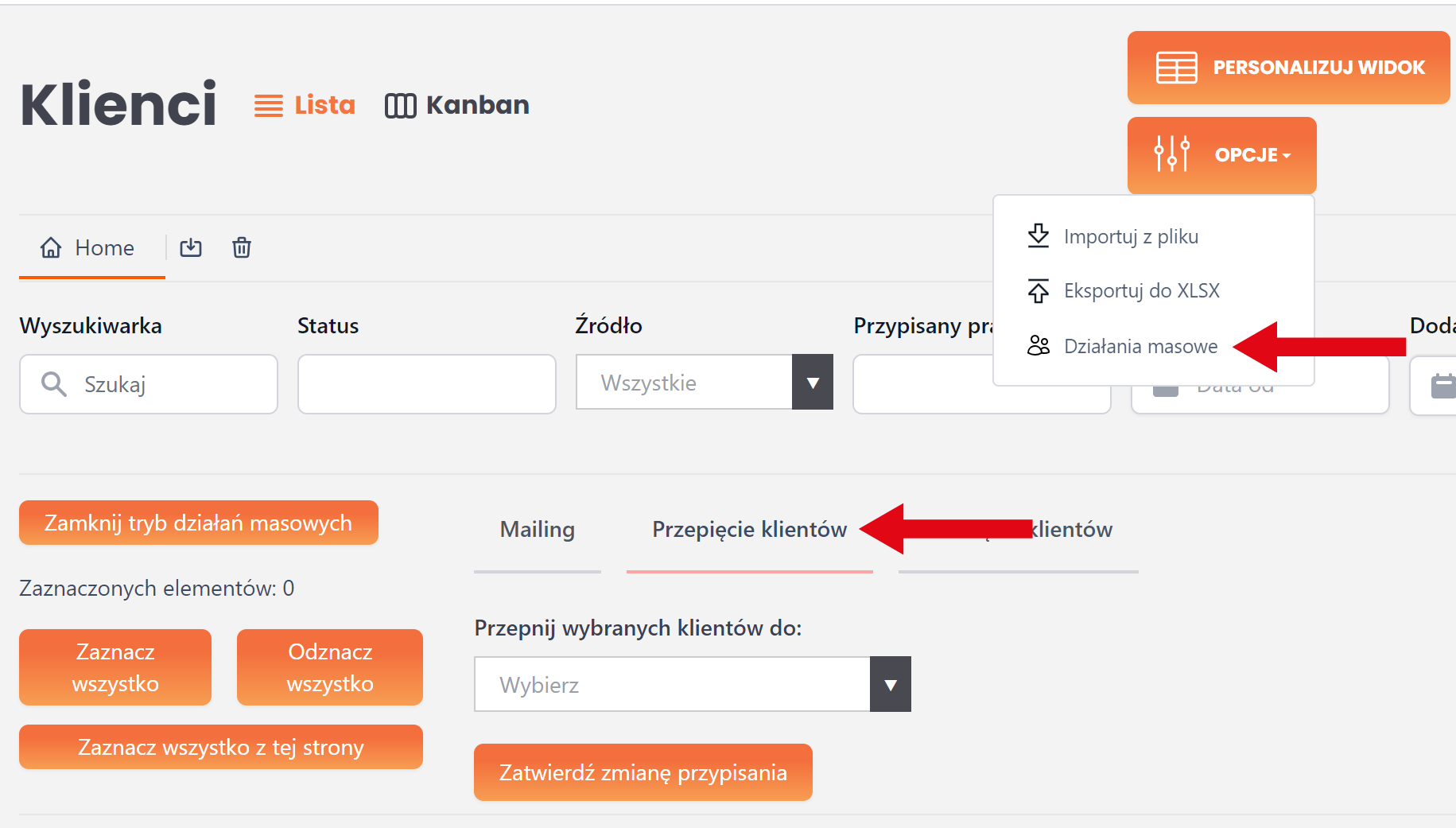Image resolution: width=1456 pixels, height=828 pixels.
Task: Open the Mailing tab
Action: click(538, 530)
